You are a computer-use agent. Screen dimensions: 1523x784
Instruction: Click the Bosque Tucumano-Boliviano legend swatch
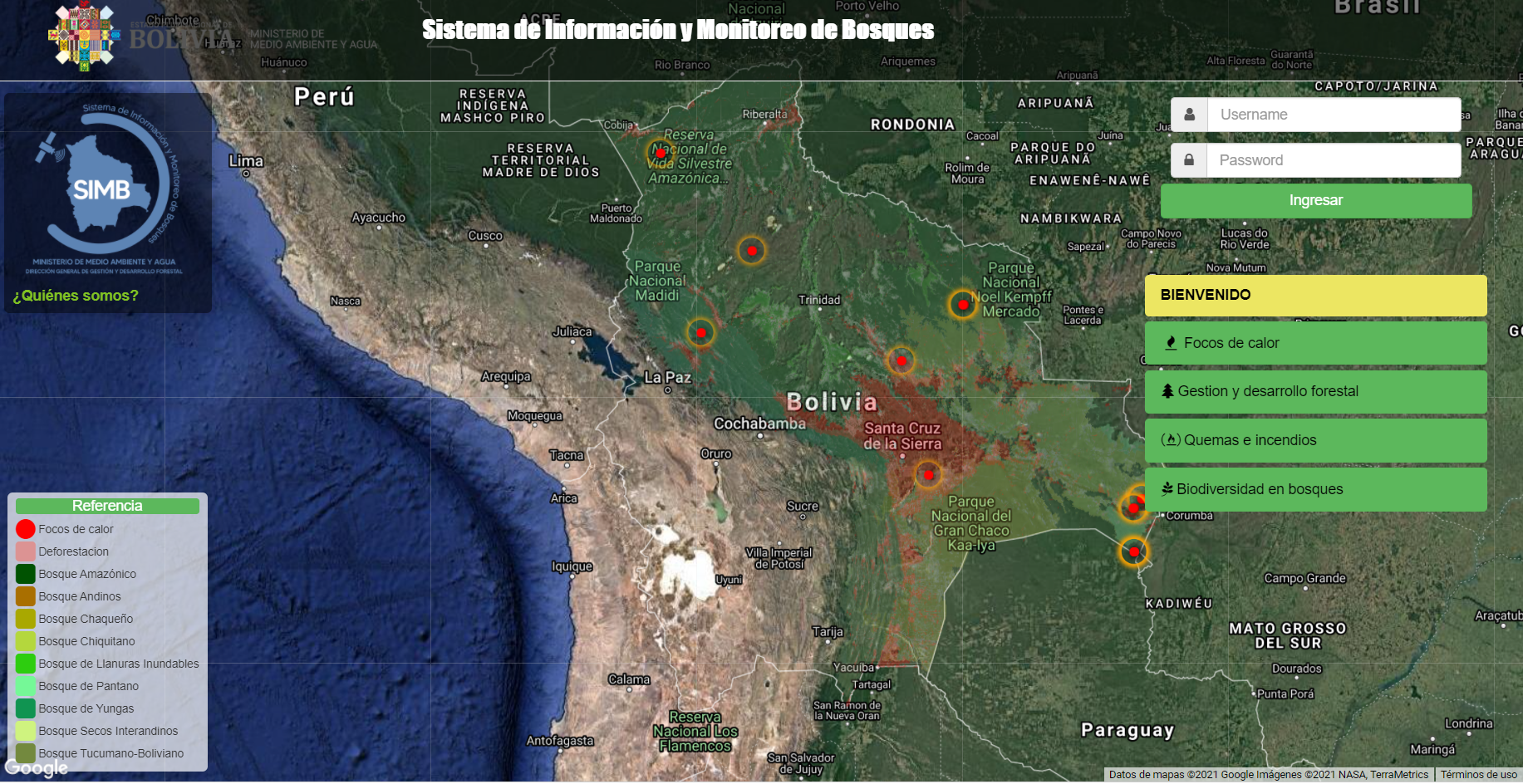[26, 753]
